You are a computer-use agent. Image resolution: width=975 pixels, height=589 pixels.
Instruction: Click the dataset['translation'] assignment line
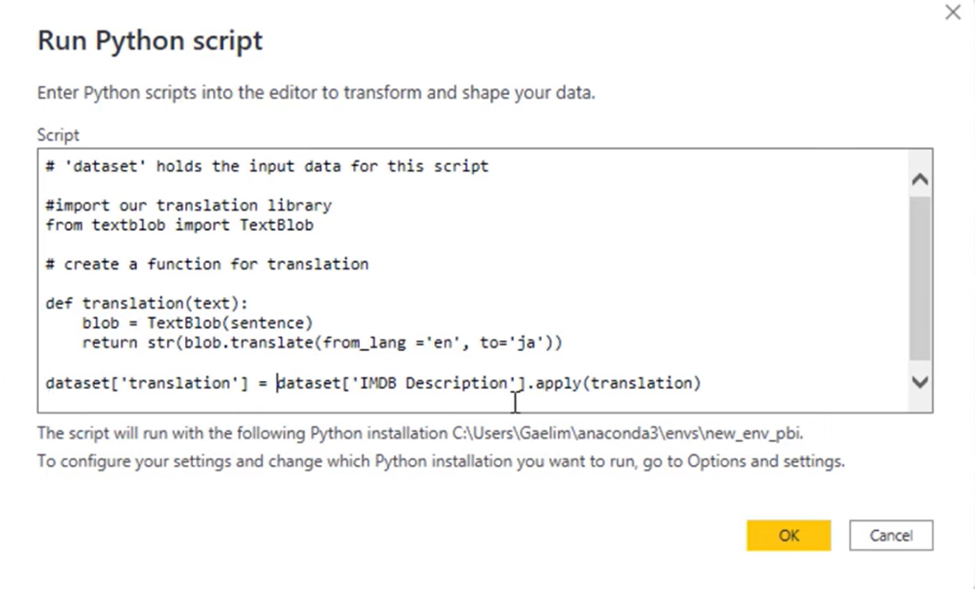click(373, 383)
